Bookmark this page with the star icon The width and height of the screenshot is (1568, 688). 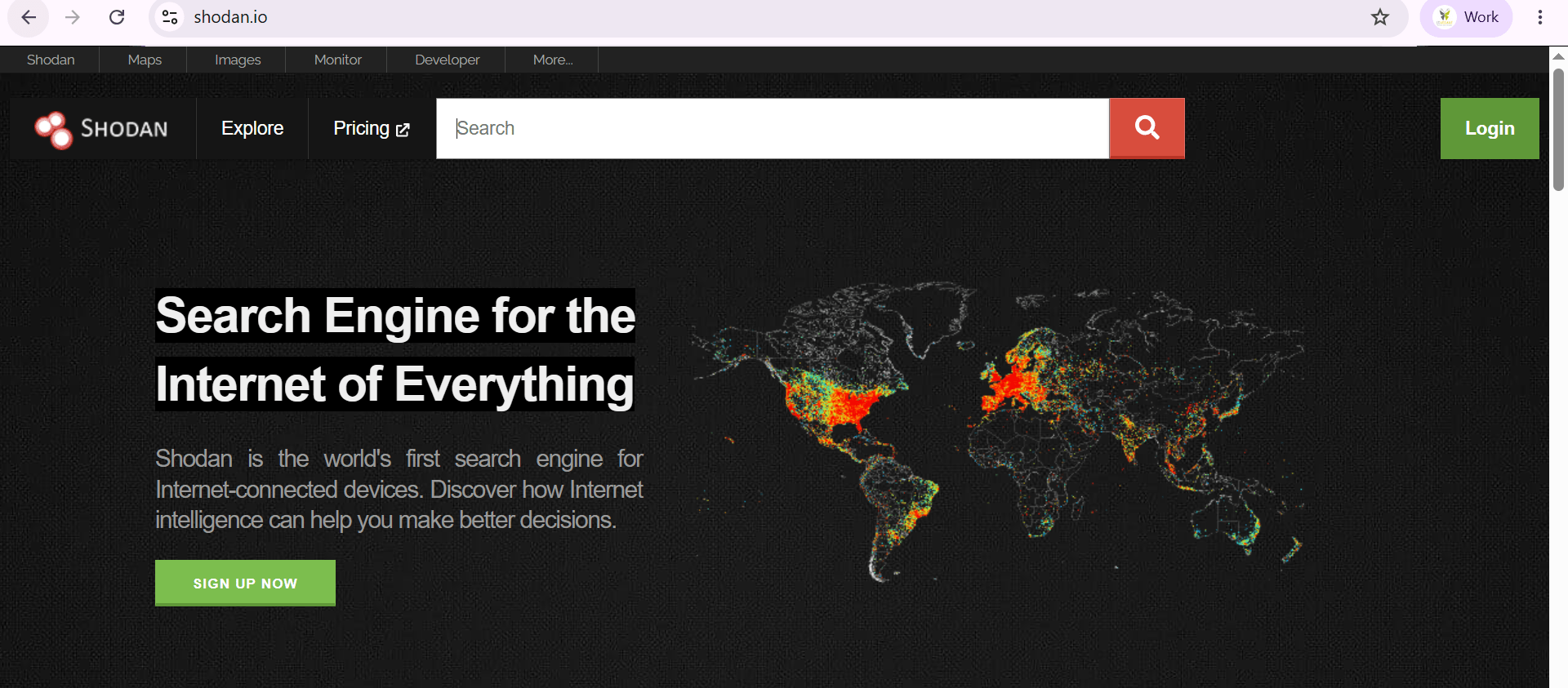click(x=1380, y=17)
